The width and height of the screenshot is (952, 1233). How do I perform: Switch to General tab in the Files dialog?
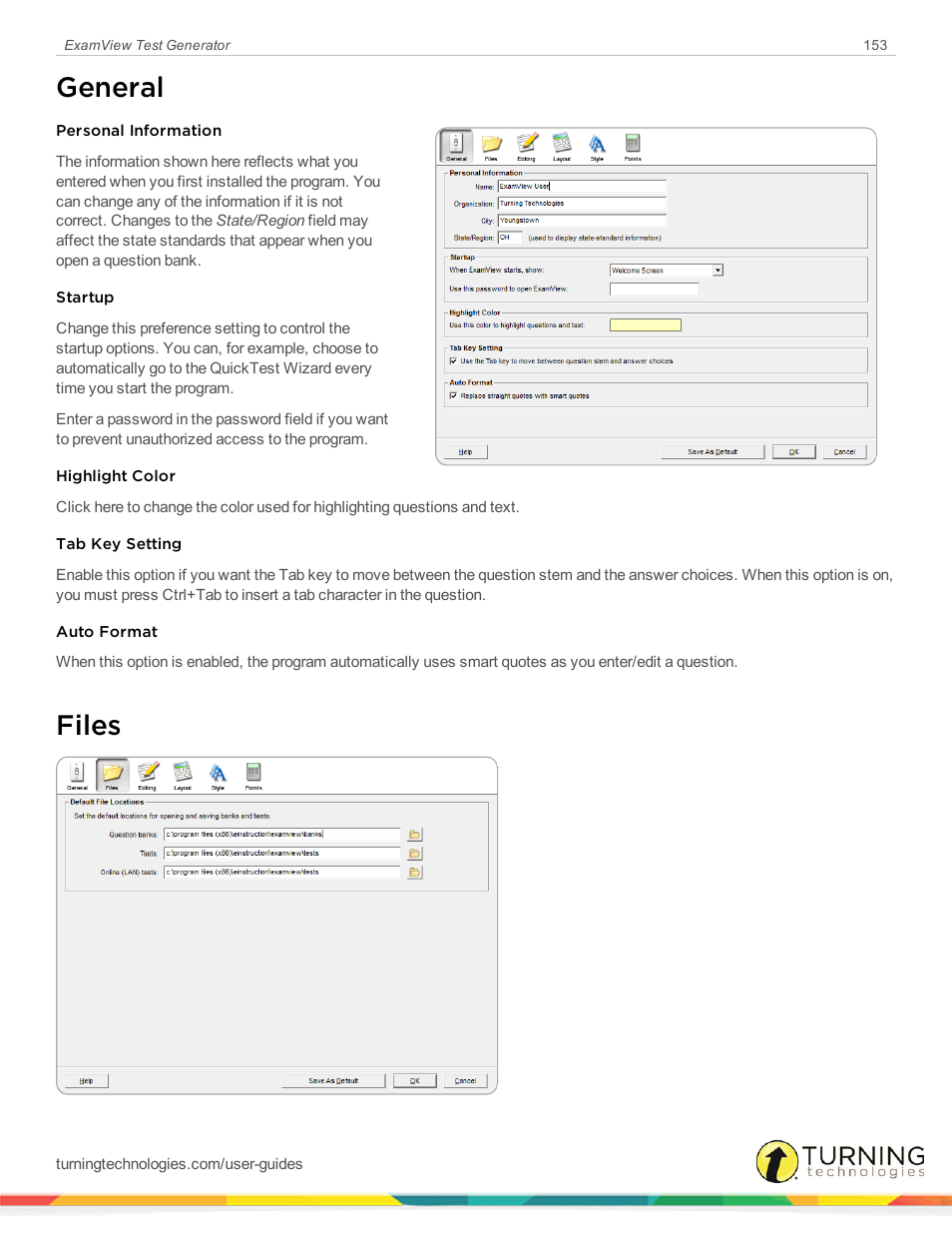click(x=77, y=775)
